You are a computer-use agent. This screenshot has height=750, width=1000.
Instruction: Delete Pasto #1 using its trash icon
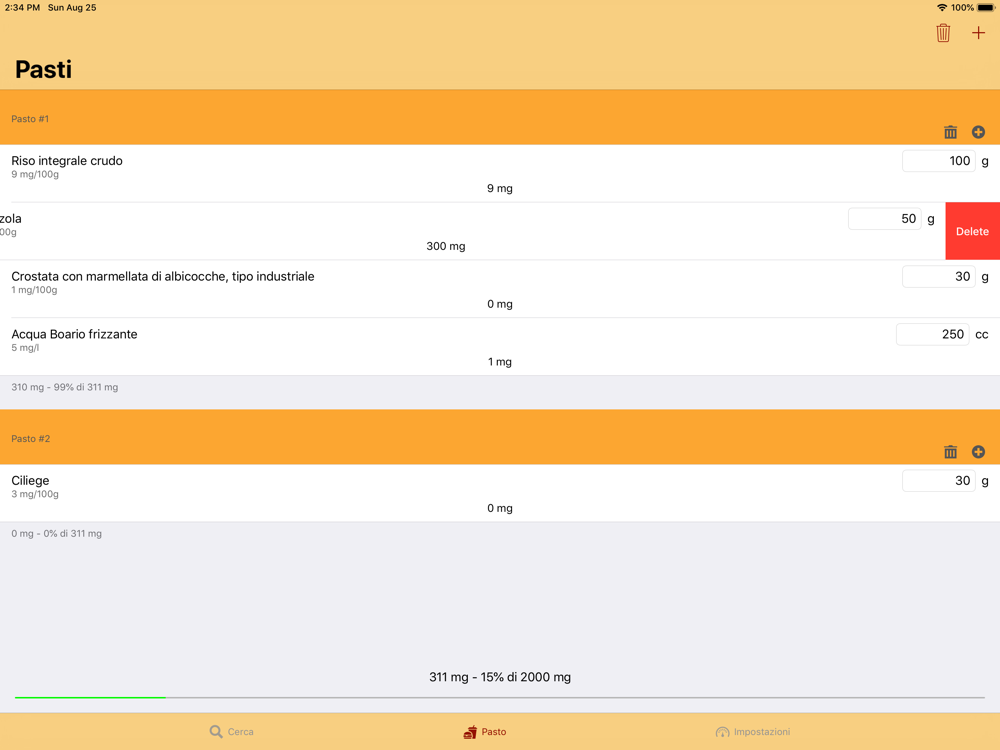click(x=950, y=132)
